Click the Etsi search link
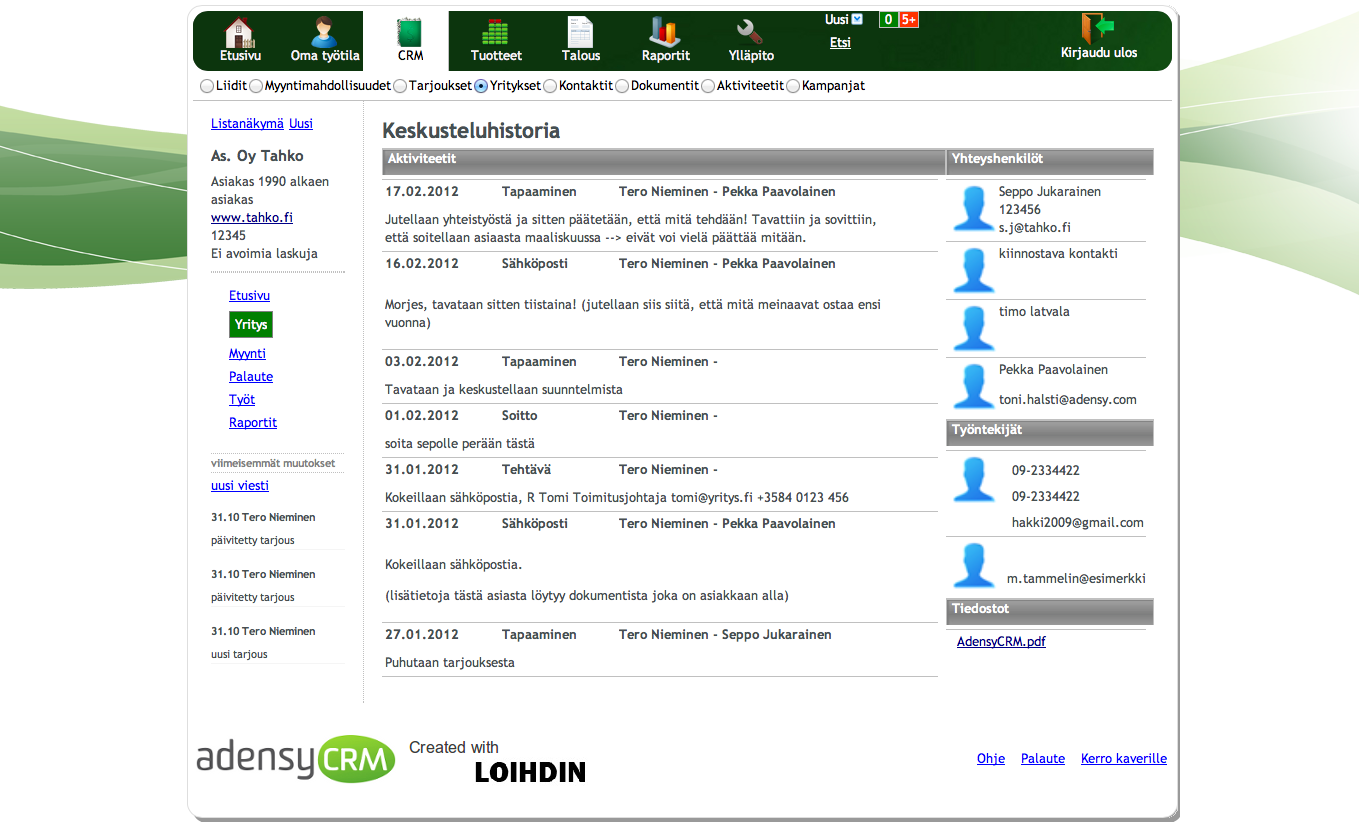 tap(840, 43)
